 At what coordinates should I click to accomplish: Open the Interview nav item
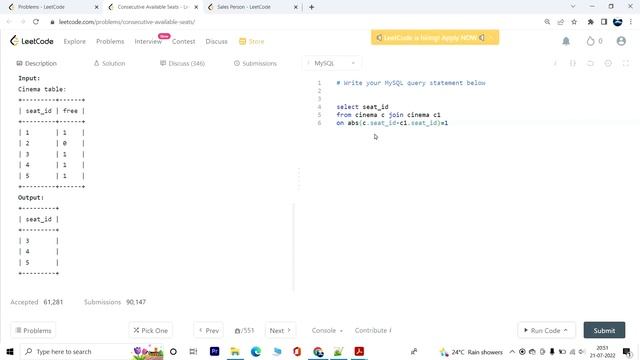(148, 41)
